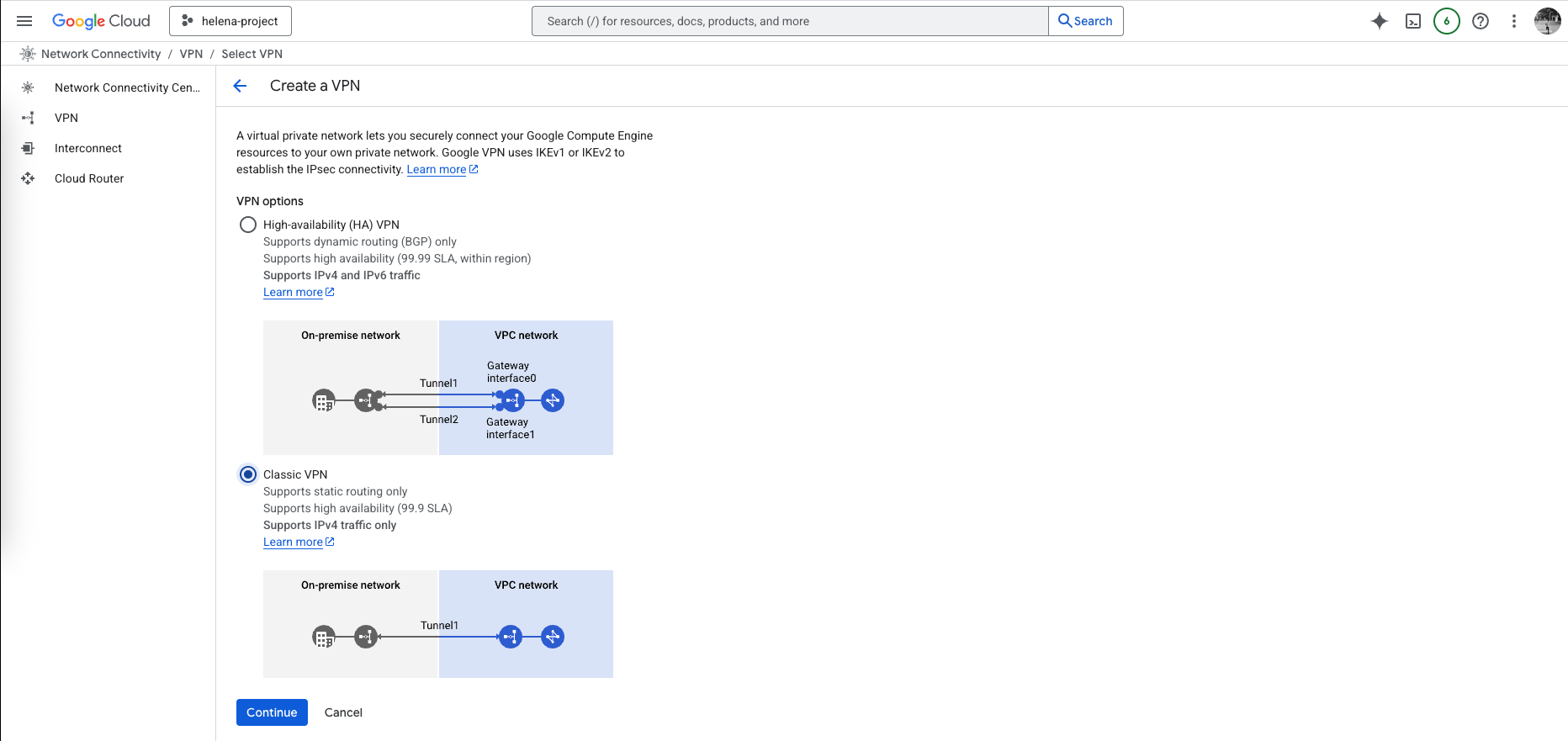The height and width of the screenshot is (741, 1568).
Task: Open the helena-project project picker
Action: tap(230, 21)
